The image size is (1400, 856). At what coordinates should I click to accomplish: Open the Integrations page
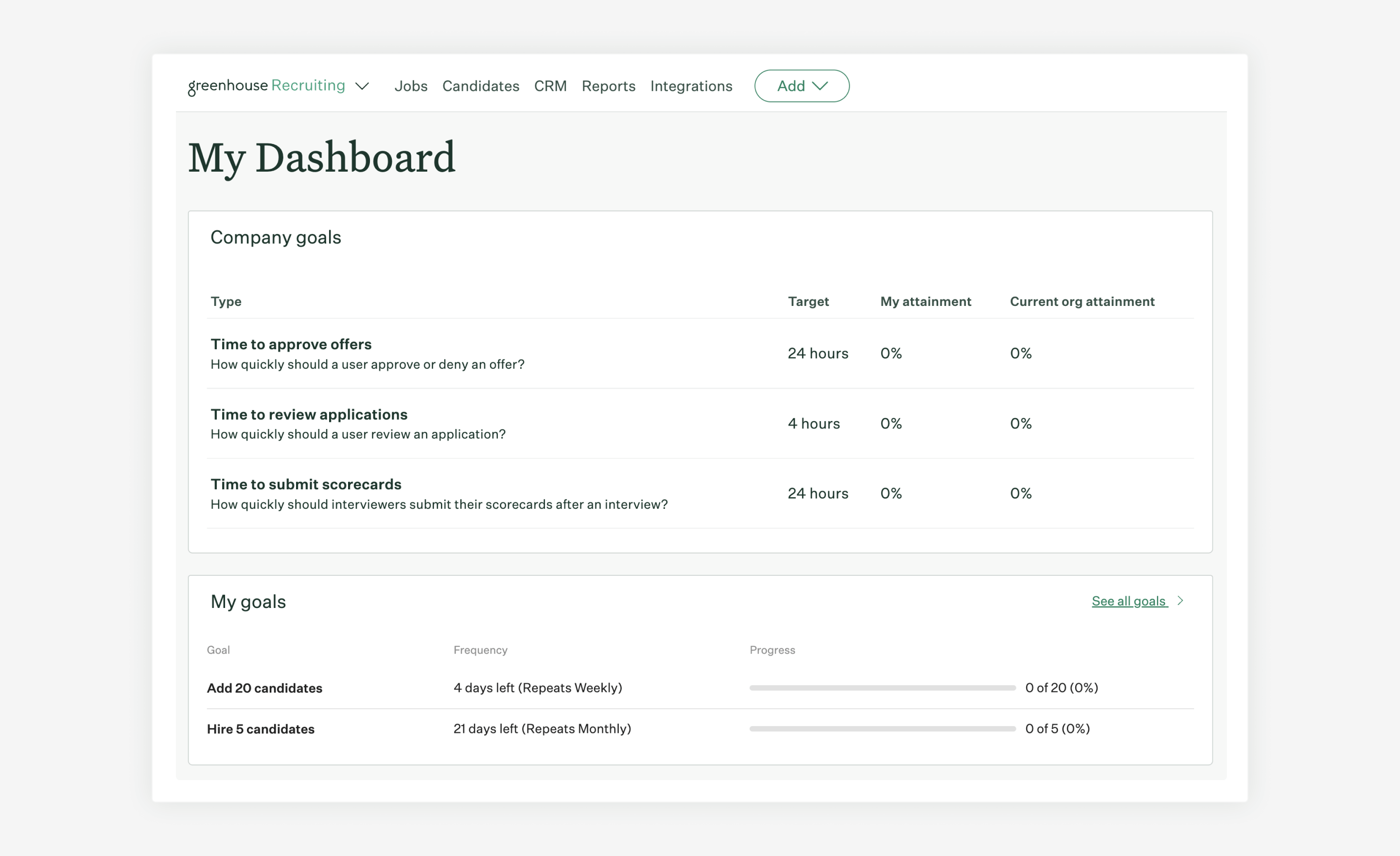pyautogui.click(x=691, y=86)
